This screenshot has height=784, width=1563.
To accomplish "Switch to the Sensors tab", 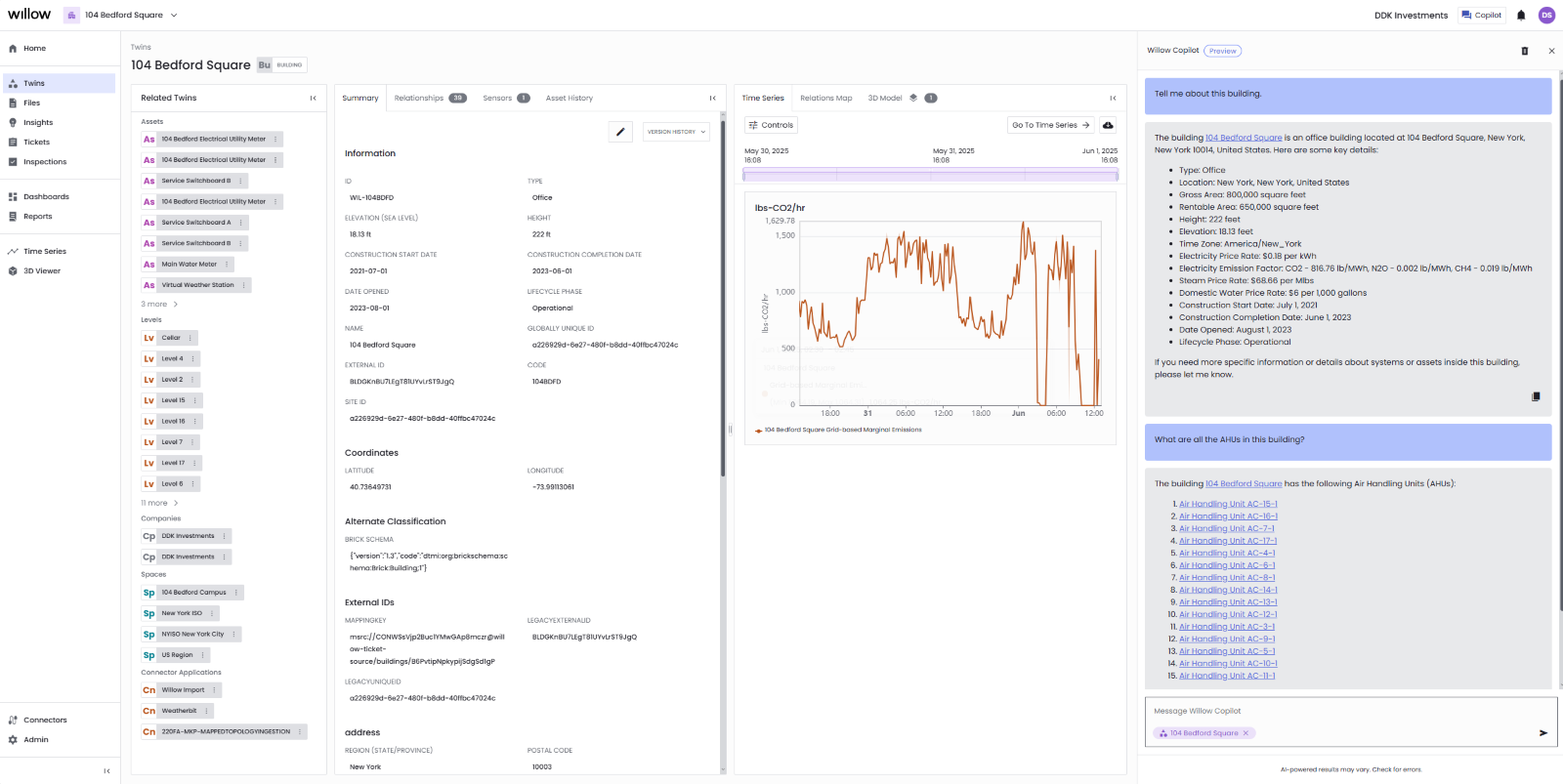I will [506, 98].
